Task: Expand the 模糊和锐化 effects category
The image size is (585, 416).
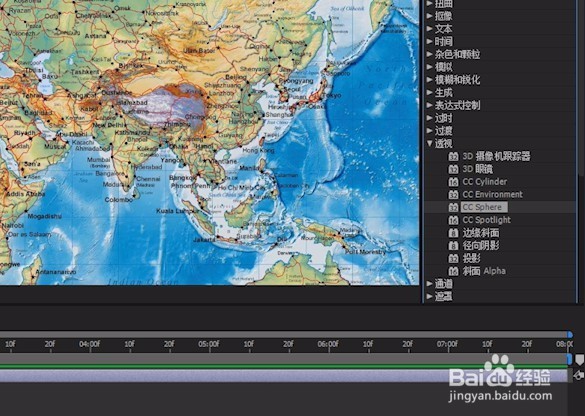Action: click(430, 79)
